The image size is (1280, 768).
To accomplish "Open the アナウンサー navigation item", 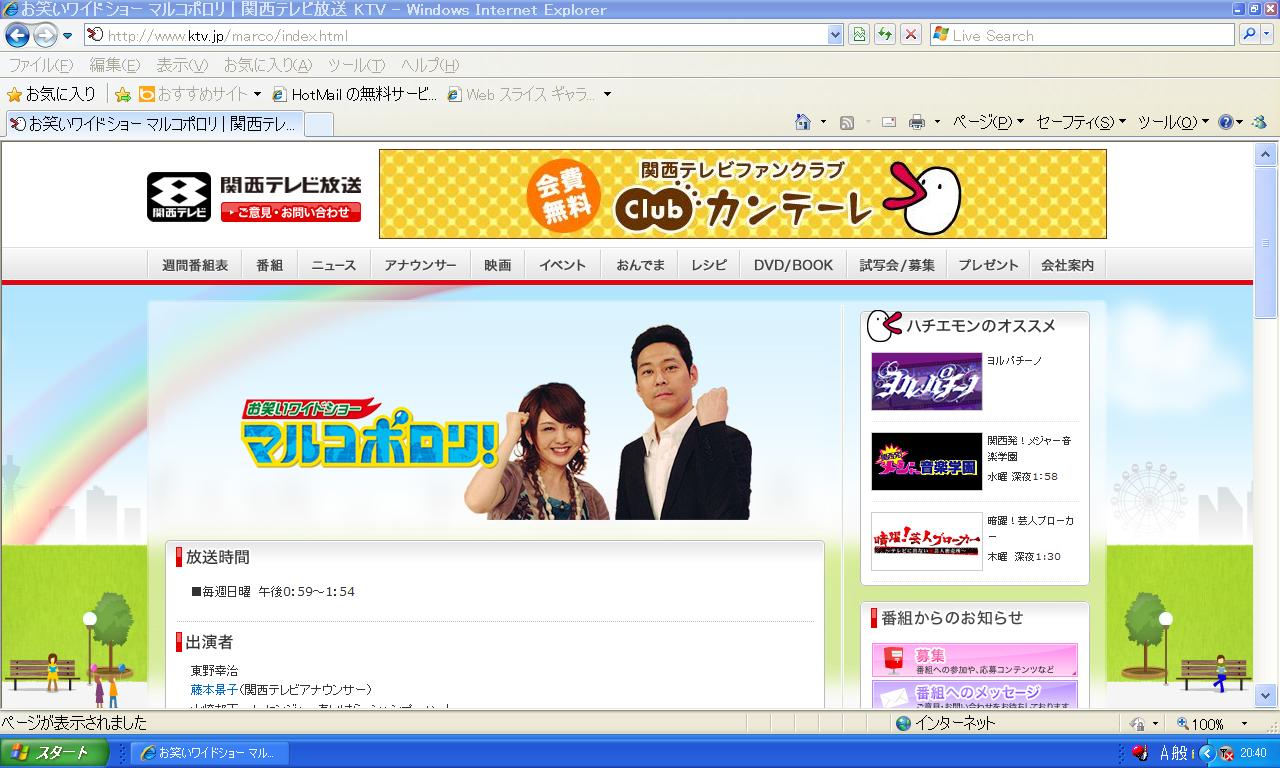I will (420, 265).
